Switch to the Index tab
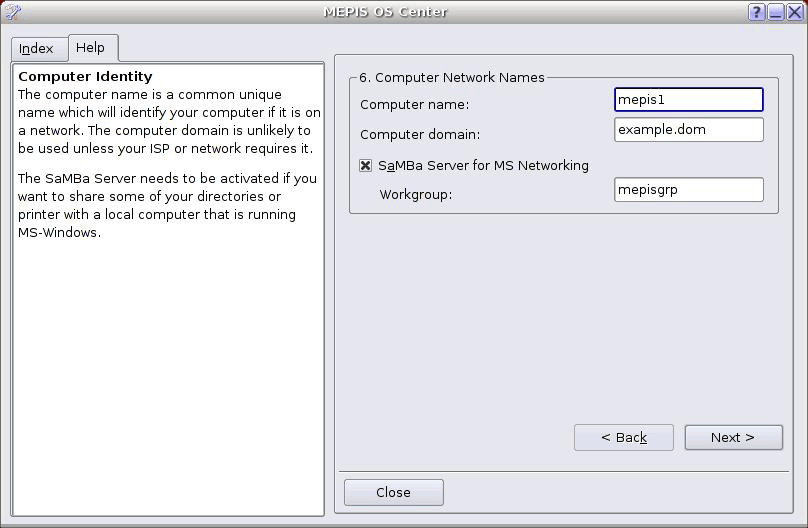The image size is (808, 528). coord(37,48)
